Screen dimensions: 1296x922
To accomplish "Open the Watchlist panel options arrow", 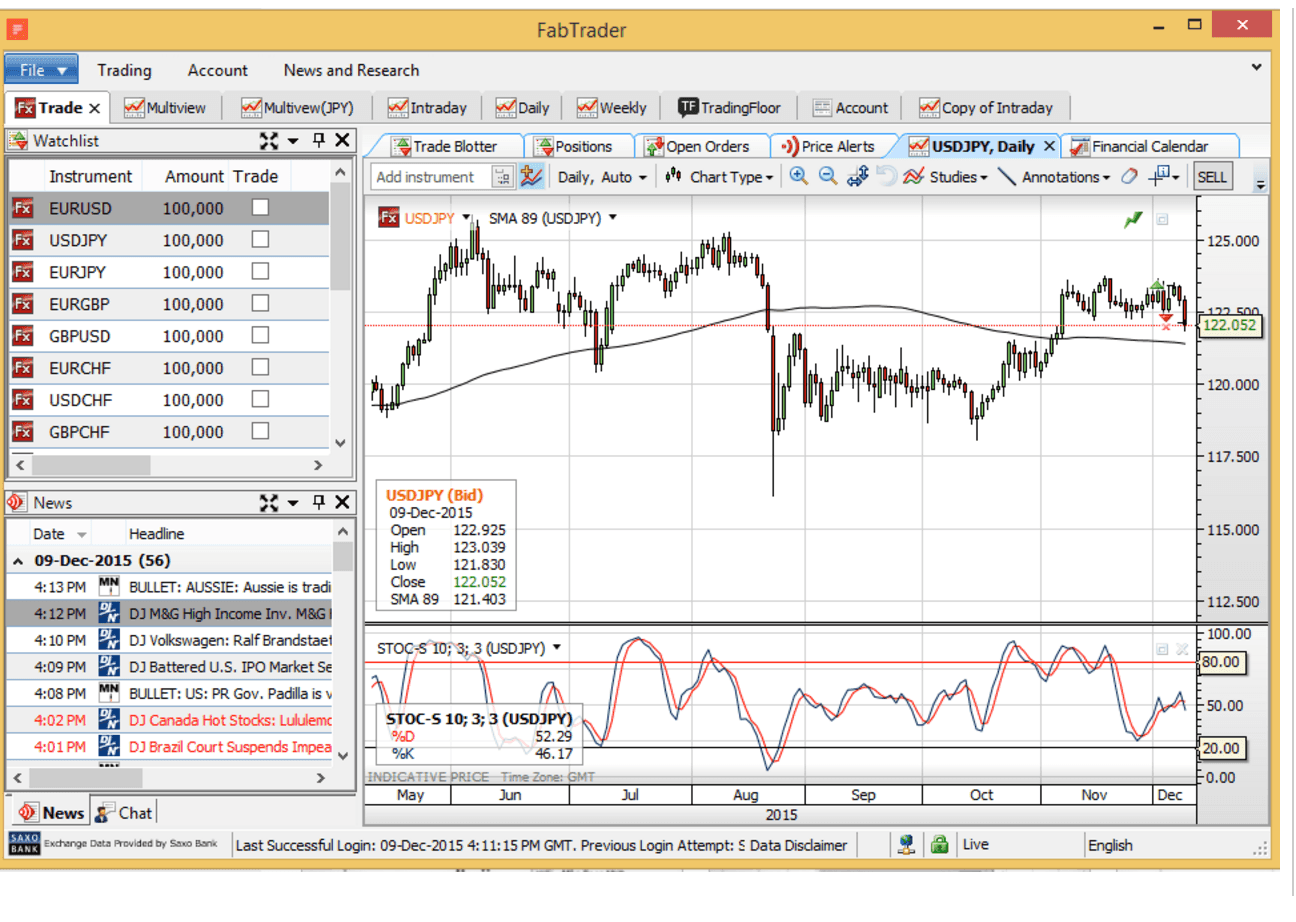I will (x=294, y=141).
